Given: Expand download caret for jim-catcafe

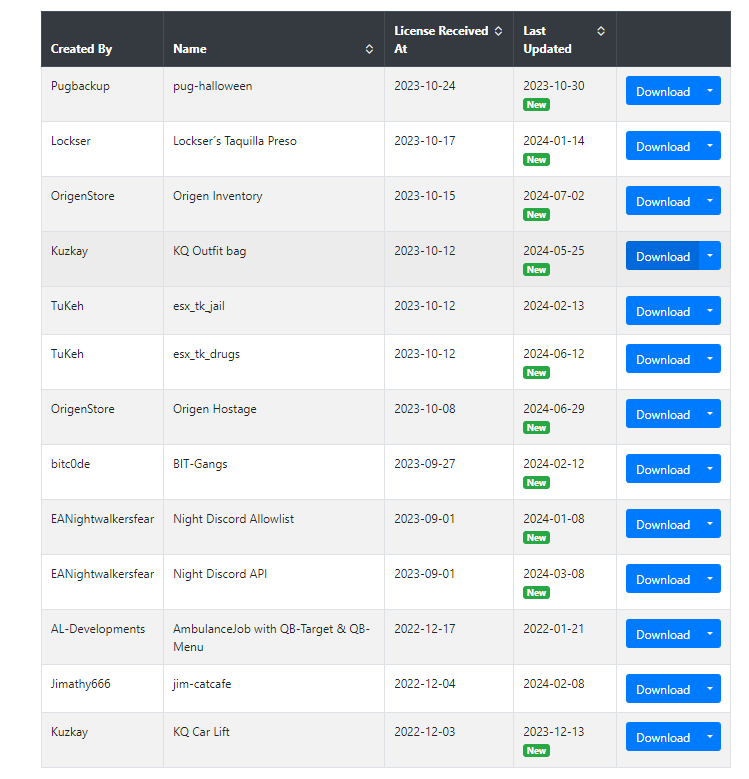Looking at the screenshot, I should click(710, 689).
